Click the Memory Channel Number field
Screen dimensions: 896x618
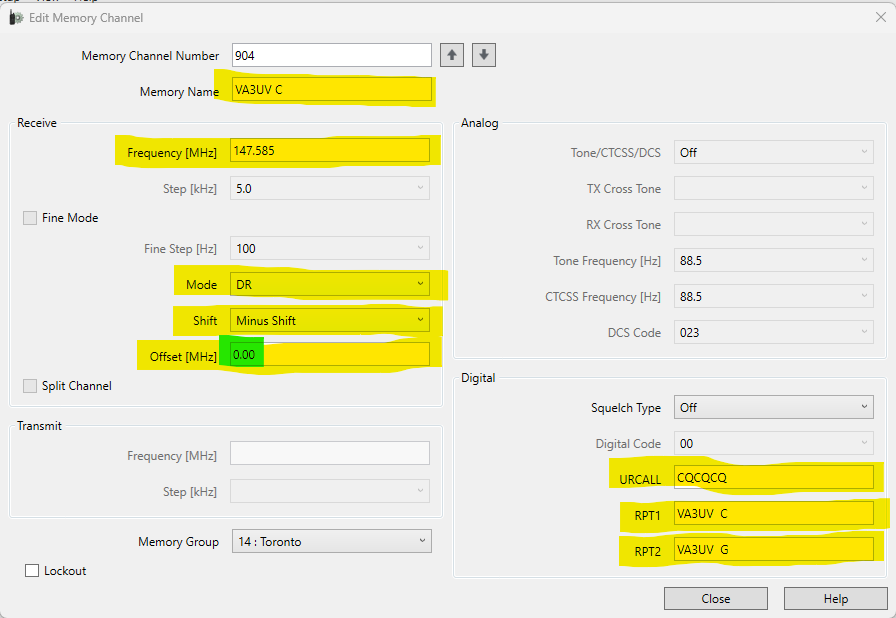pyautogui.click(x=330, y=55)
